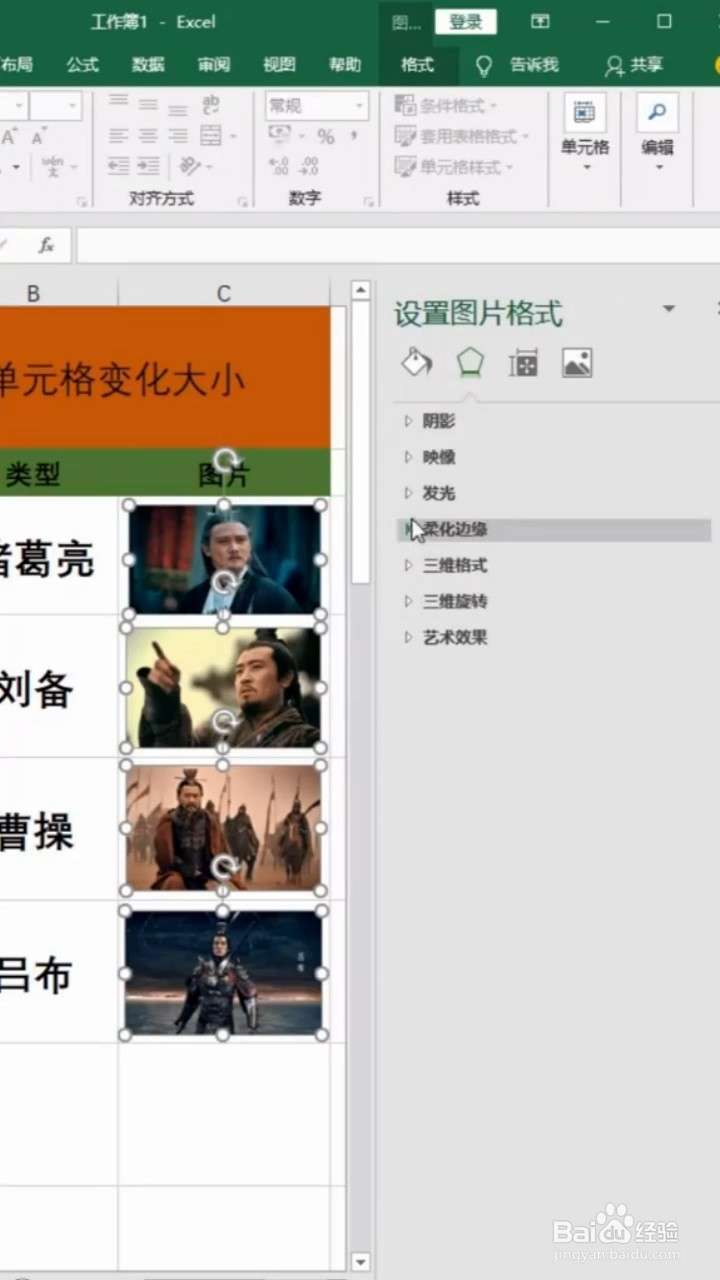Open the 单元格样式 dropdown
Image resolution: width=720 pixels, height=1280 pixels.
click(453, 167)
